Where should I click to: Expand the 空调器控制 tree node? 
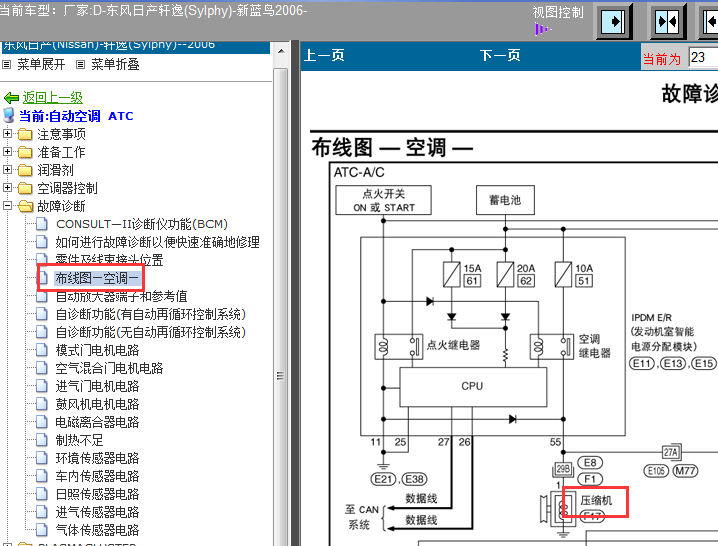click(7, 188)
